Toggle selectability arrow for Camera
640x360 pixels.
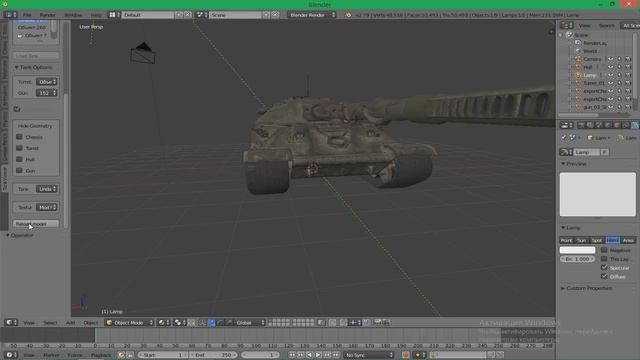[619, 59]
